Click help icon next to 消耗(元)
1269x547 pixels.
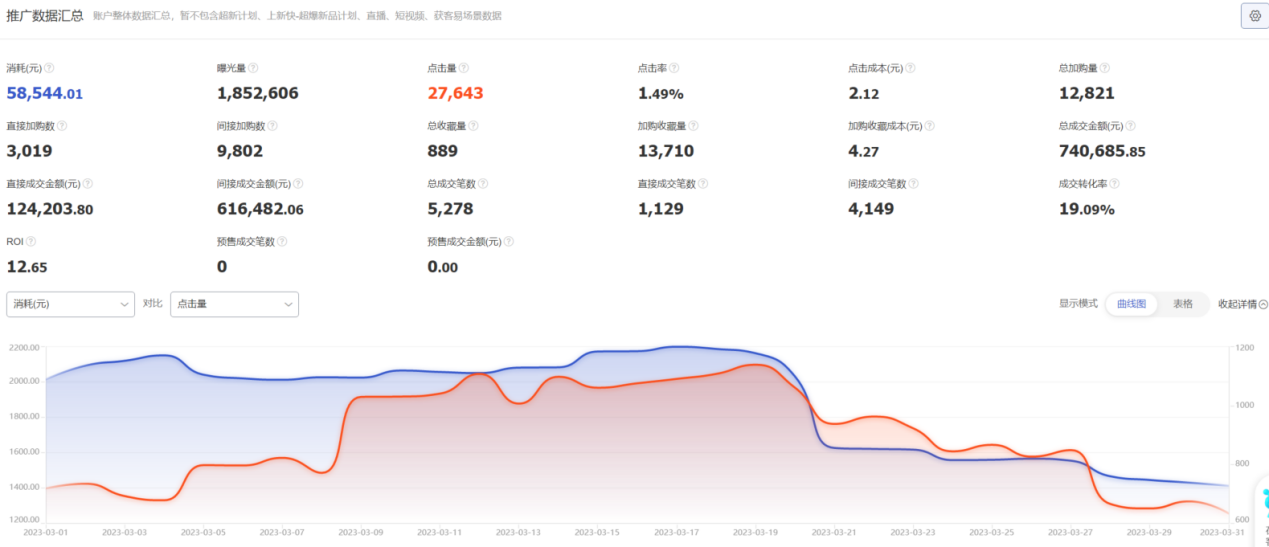coord(49,68)
